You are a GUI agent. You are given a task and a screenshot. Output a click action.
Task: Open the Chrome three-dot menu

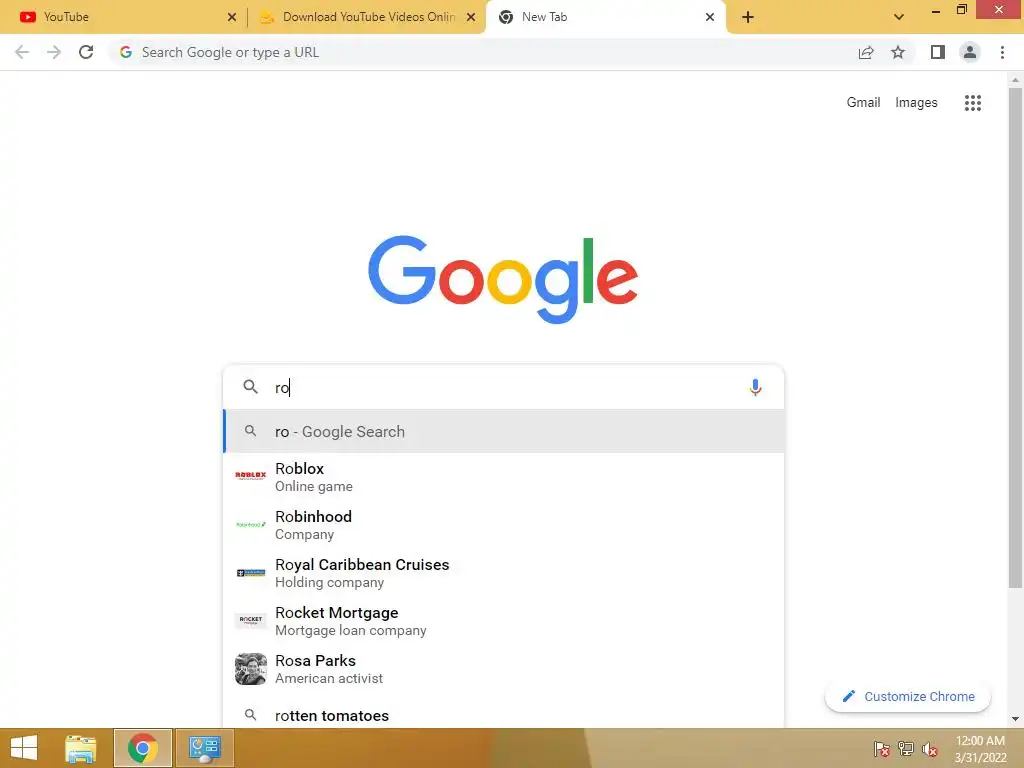[1002, 52]
